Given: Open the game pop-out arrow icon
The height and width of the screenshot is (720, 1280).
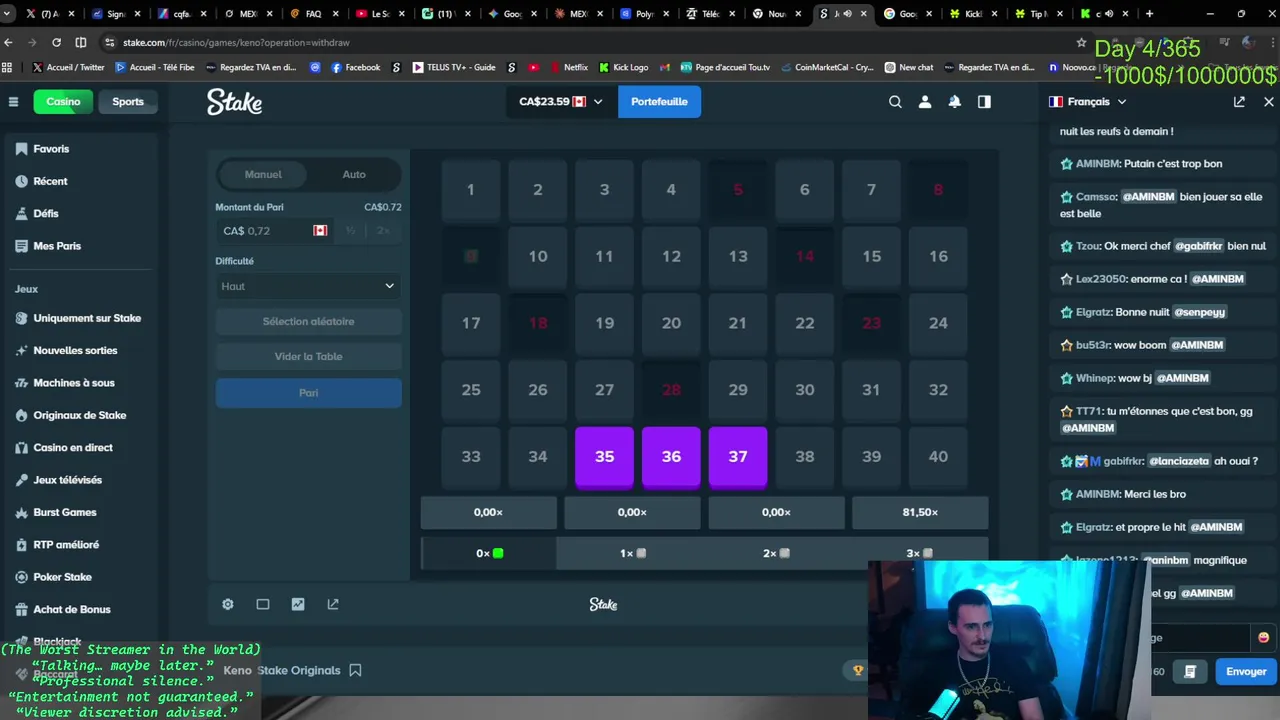Looking at the screenshot, I should 333,604.
